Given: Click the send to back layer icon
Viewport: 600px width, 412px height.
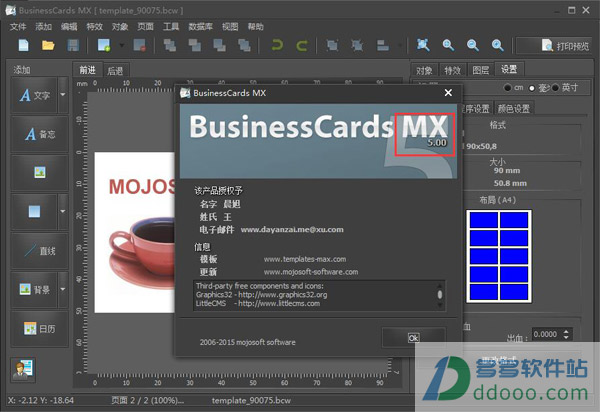Looking at the screenshot, I should point(244,45).
